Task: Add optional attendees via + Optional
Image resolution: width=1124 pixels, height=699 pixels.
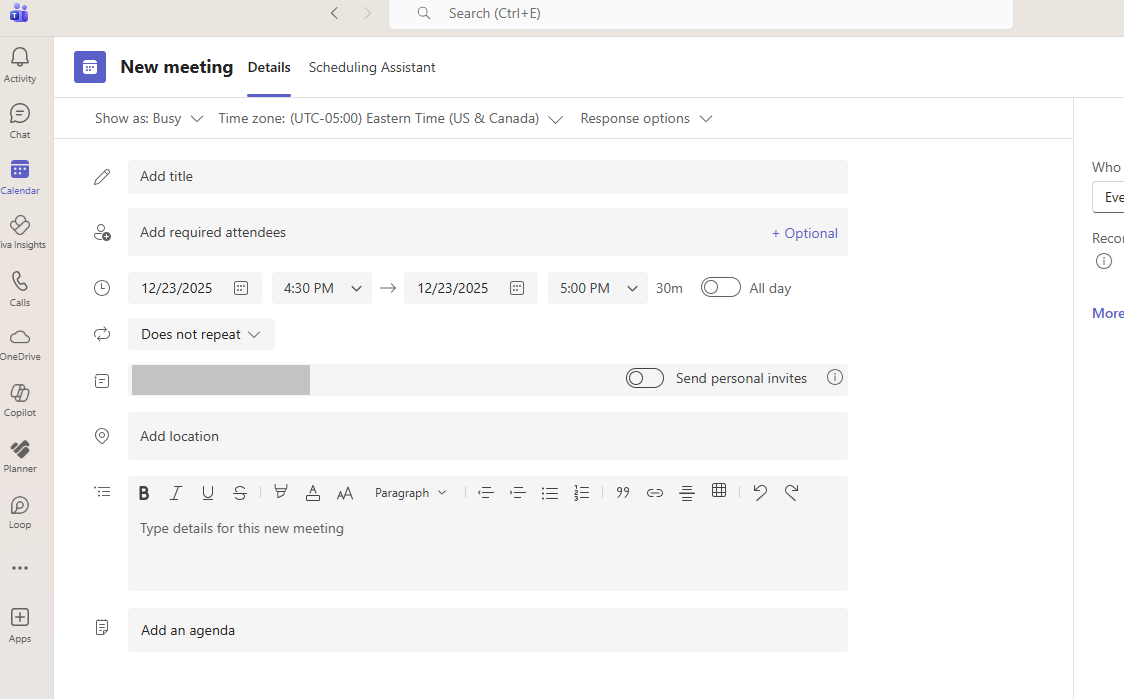Action: point(804,233)
